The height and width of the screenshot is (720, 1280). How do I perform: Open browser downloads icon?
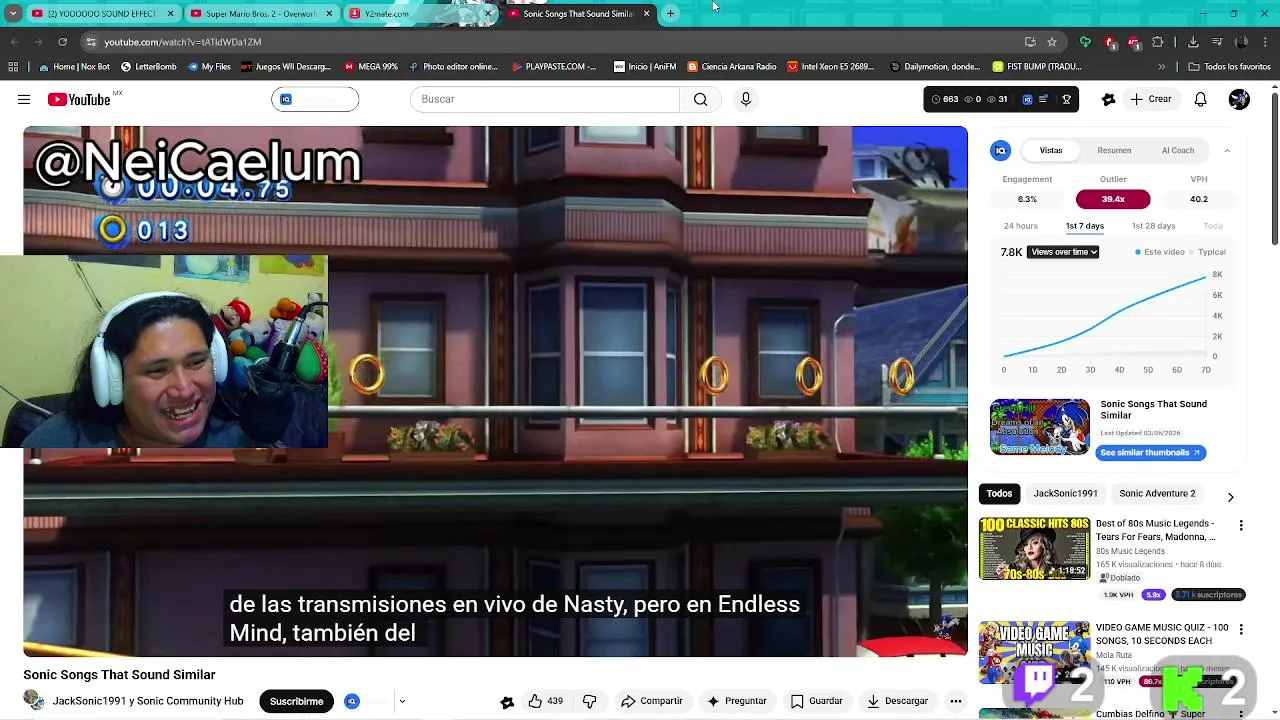point(1193,42)
